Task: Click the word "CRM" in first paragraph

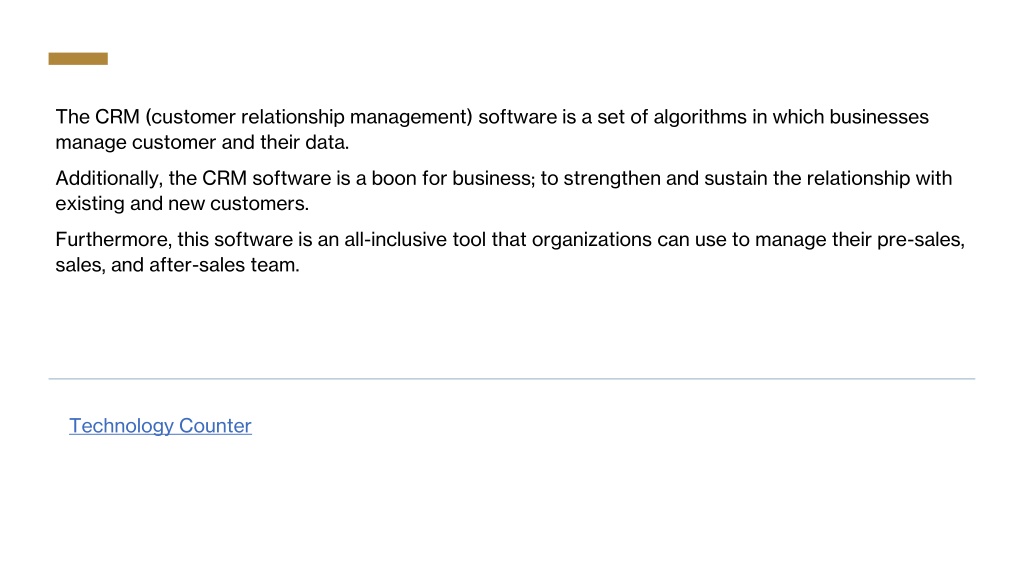Action: pos(117,117)
